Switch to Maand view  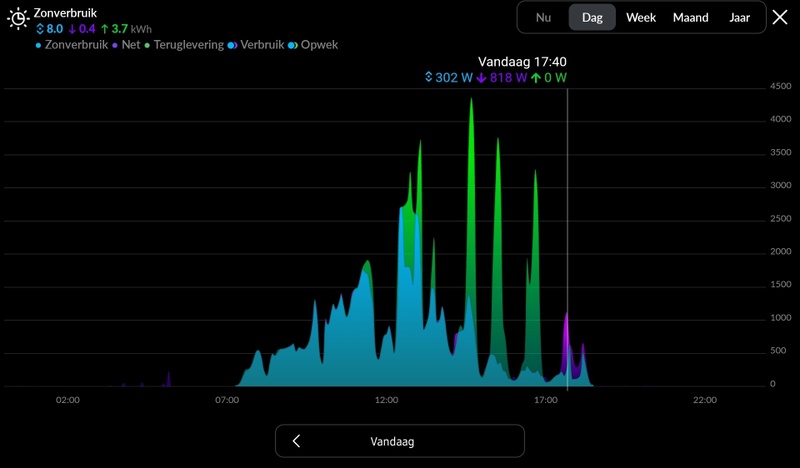[x=690, y=17]
